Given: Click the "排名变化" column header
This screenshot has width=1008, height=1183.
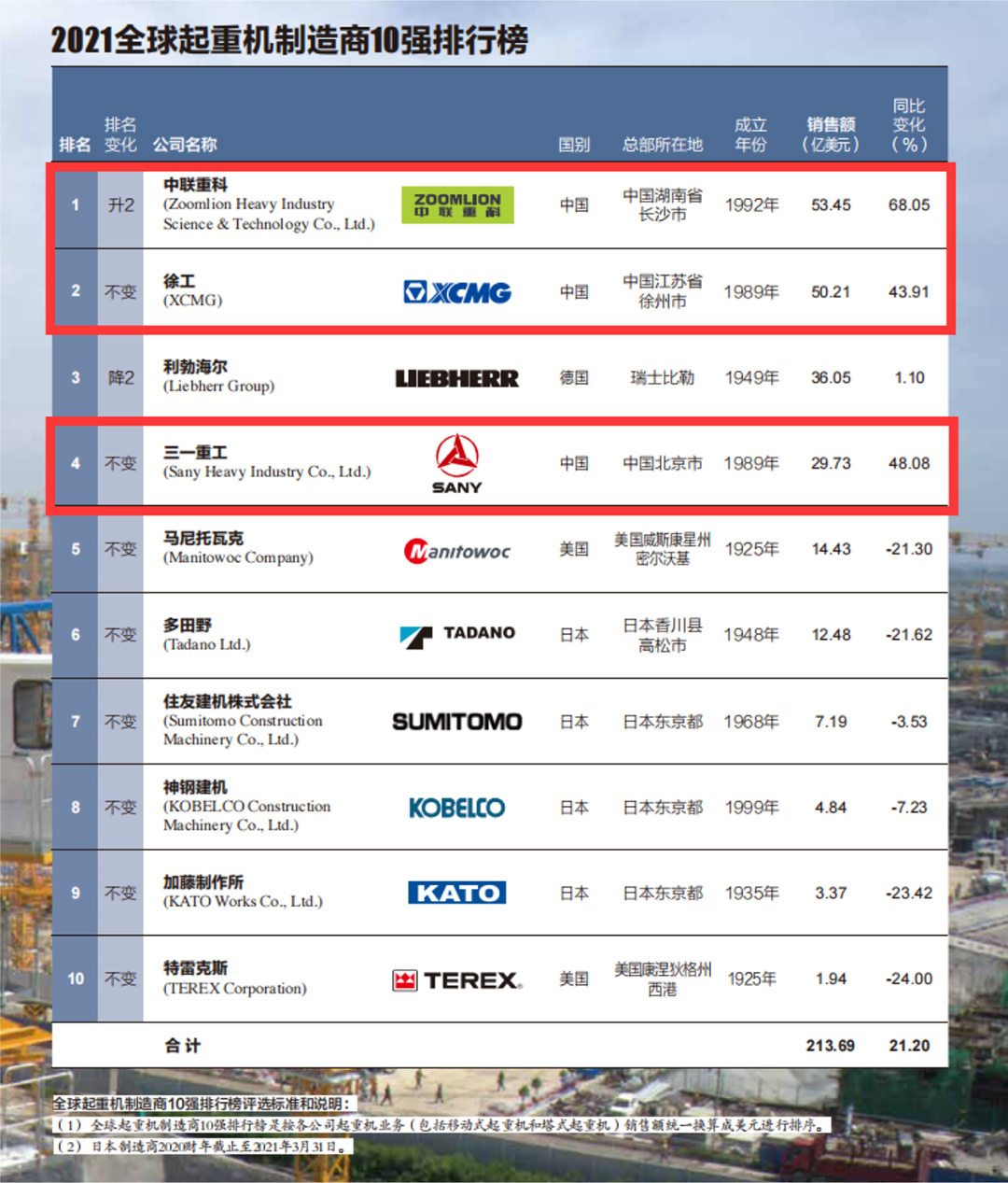Looking at the screenshot, I should 120,134.
